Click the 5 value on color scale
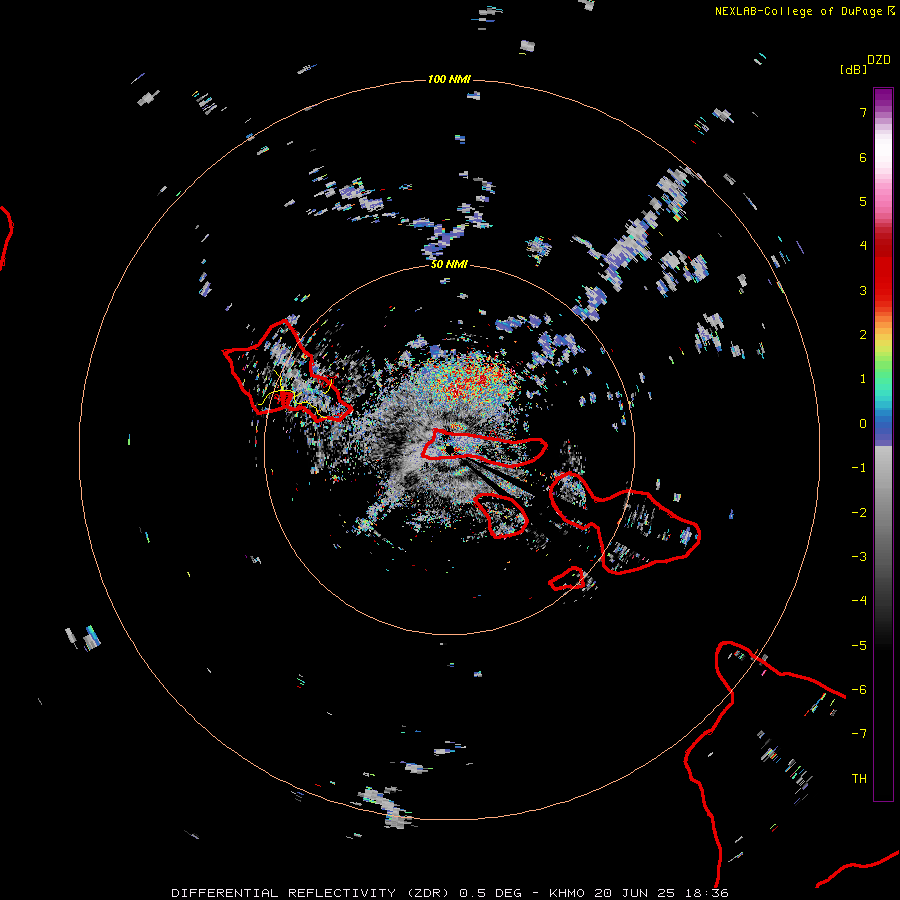This screenshot has height=900, width=900. tap(863, 202)
